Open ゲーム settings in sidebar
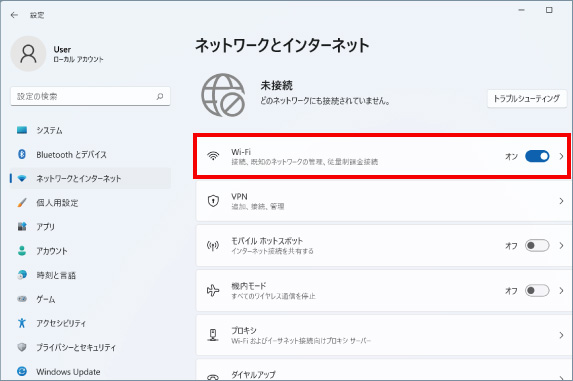 (x=91, y=299)
